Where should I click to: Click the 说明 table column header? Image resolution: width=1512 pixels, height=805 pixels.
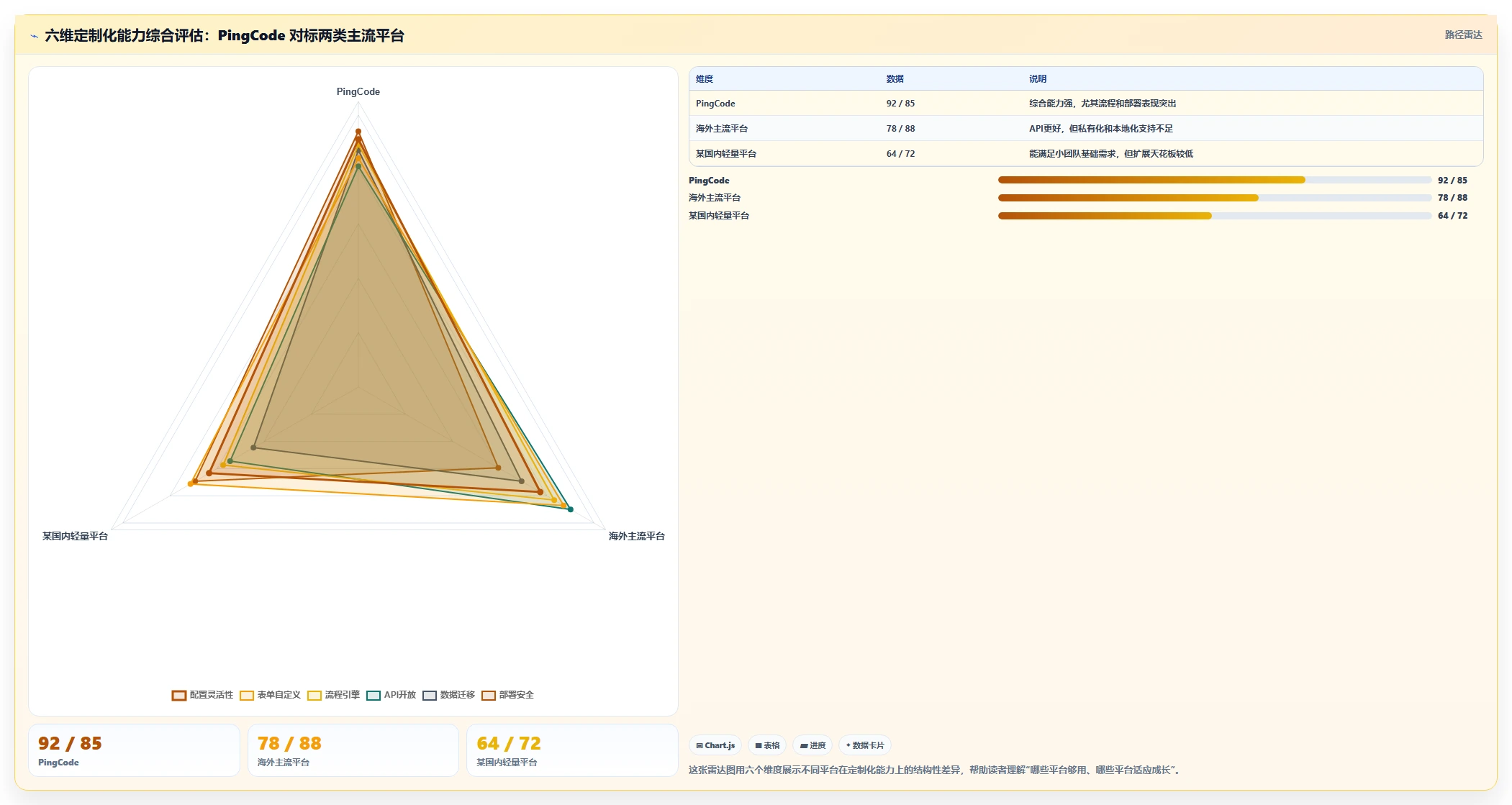1252,79
